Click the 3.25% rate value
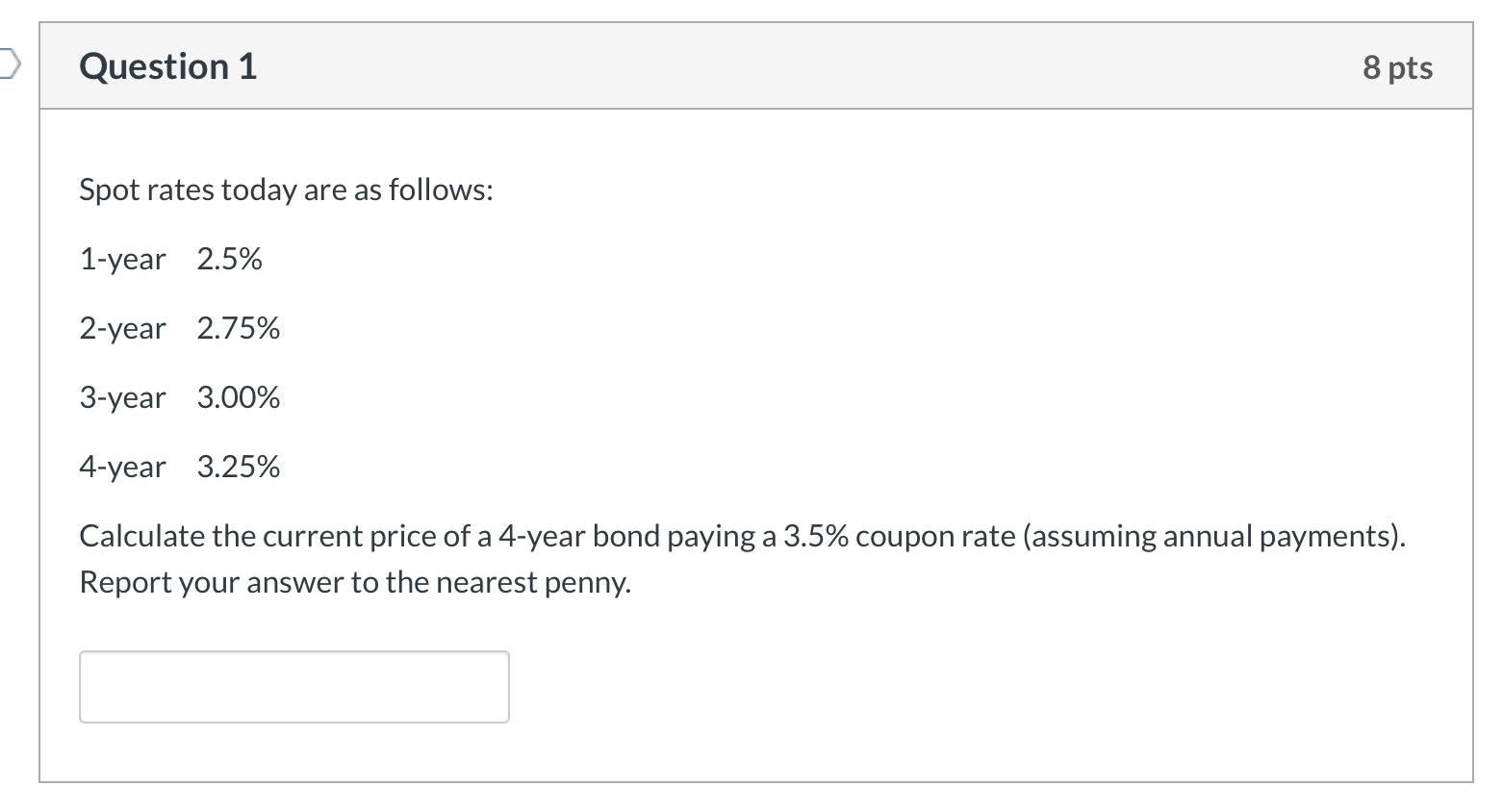 238,467
